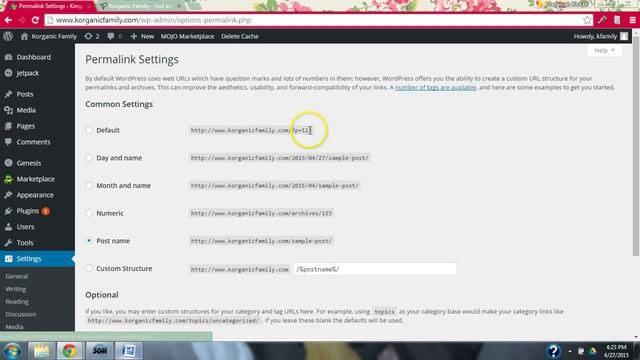Expand the Help dropdown tab

click(604, 50)
